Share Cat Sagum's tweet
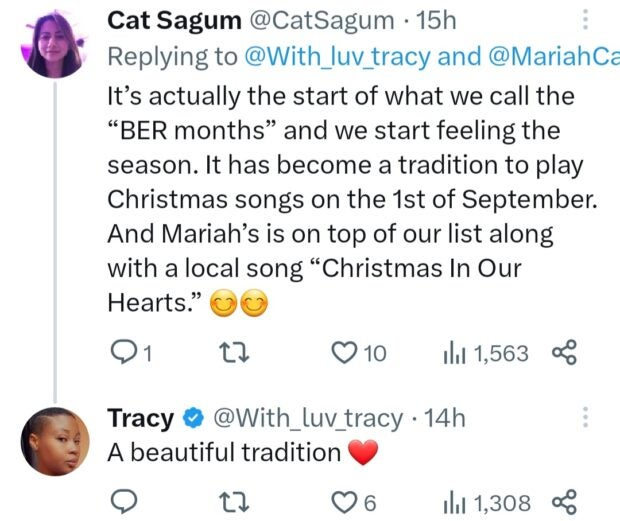The height and width of the screenshot is (521, 620). (564, 352)
